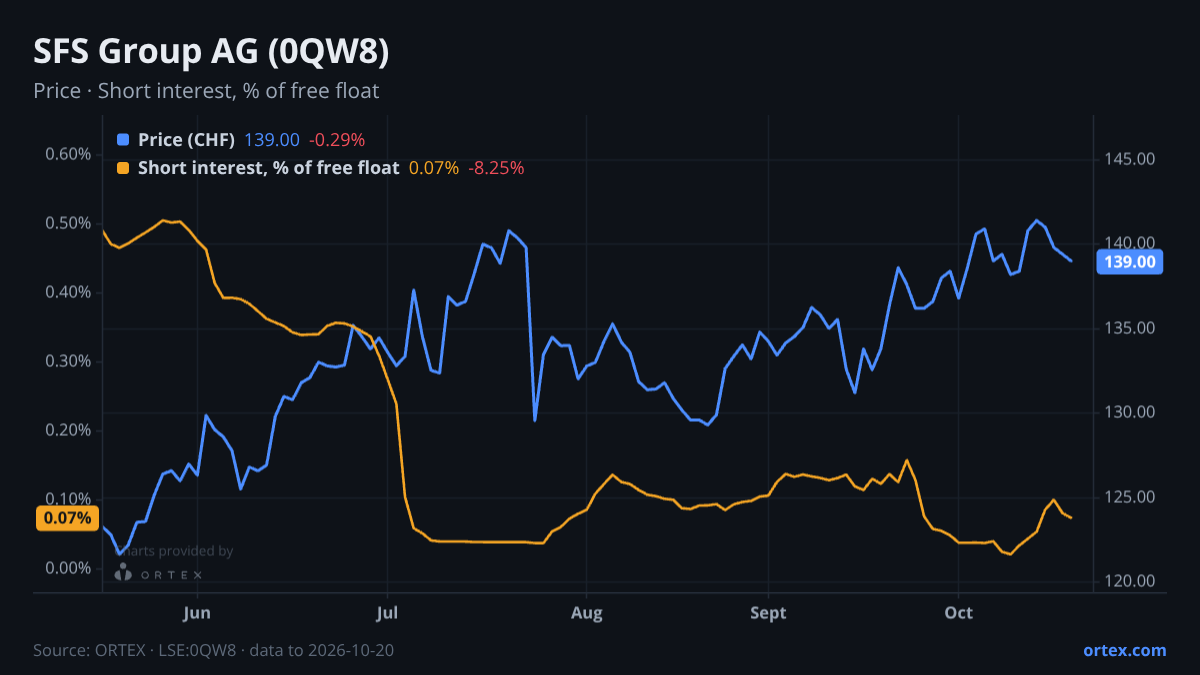Viewport: 1200px width, 675px height.
Task: Click the Aug x-axis label
Action: [x=587, y=613]
